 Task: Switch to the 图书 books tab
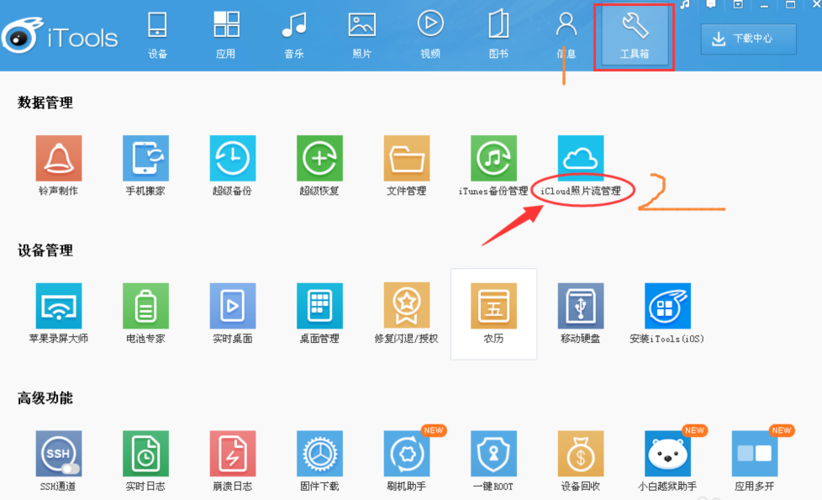[499, 35]
